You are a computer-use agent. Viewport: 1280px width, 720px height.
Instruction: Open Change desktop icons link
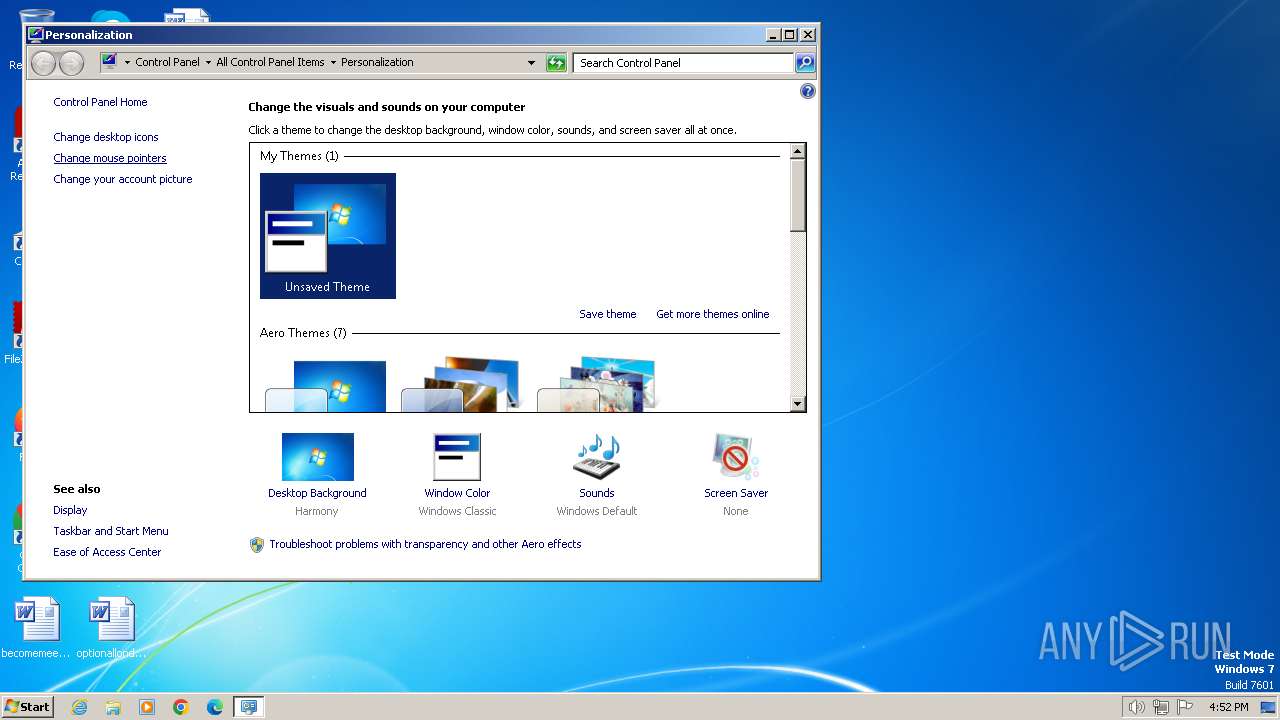tap(106, 137)
